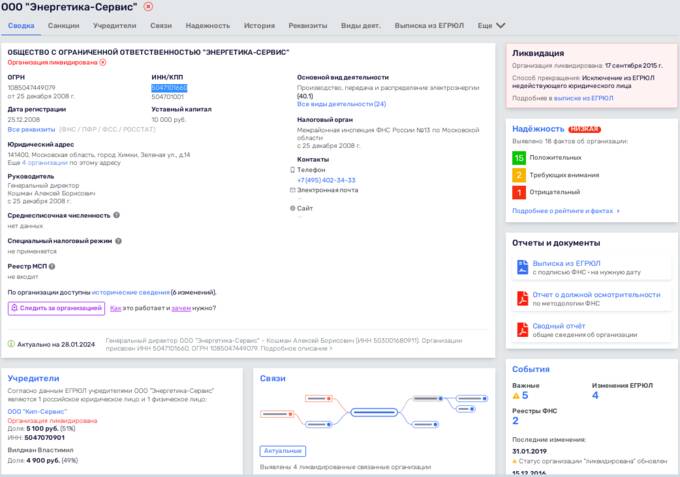
Task: Open the Учредители section heading link
Action: point(33,378)
